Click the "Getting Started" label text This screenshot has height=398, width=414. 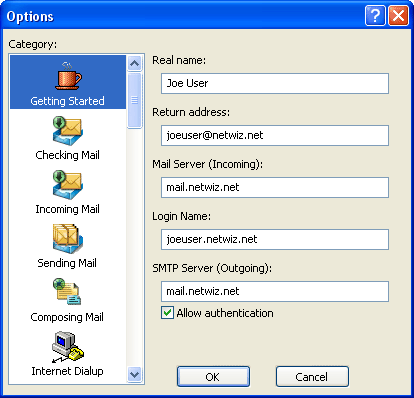click(x=67, y=101)
